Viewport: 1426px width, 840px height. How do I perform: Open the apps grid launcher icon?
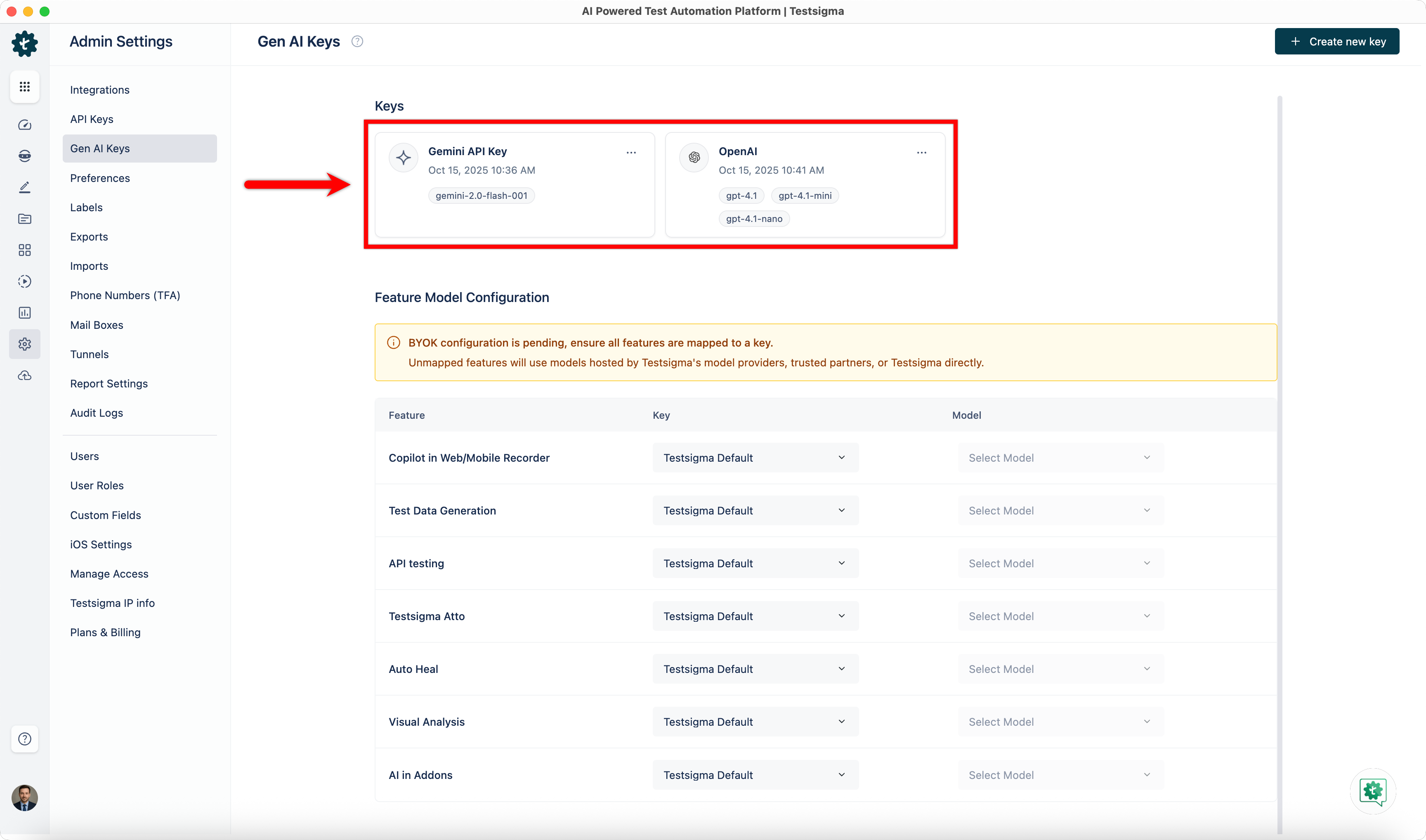[24, 87]
